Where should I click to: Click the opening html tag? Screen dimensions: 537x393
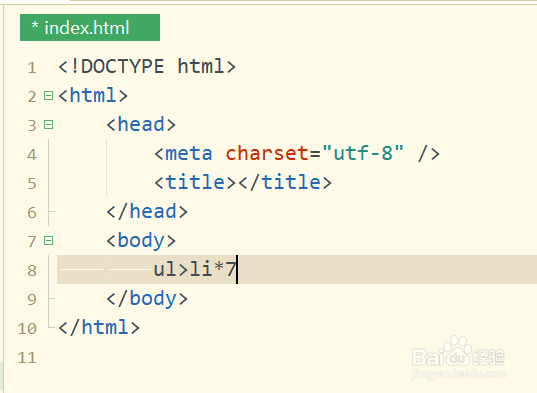pos(93,95)
